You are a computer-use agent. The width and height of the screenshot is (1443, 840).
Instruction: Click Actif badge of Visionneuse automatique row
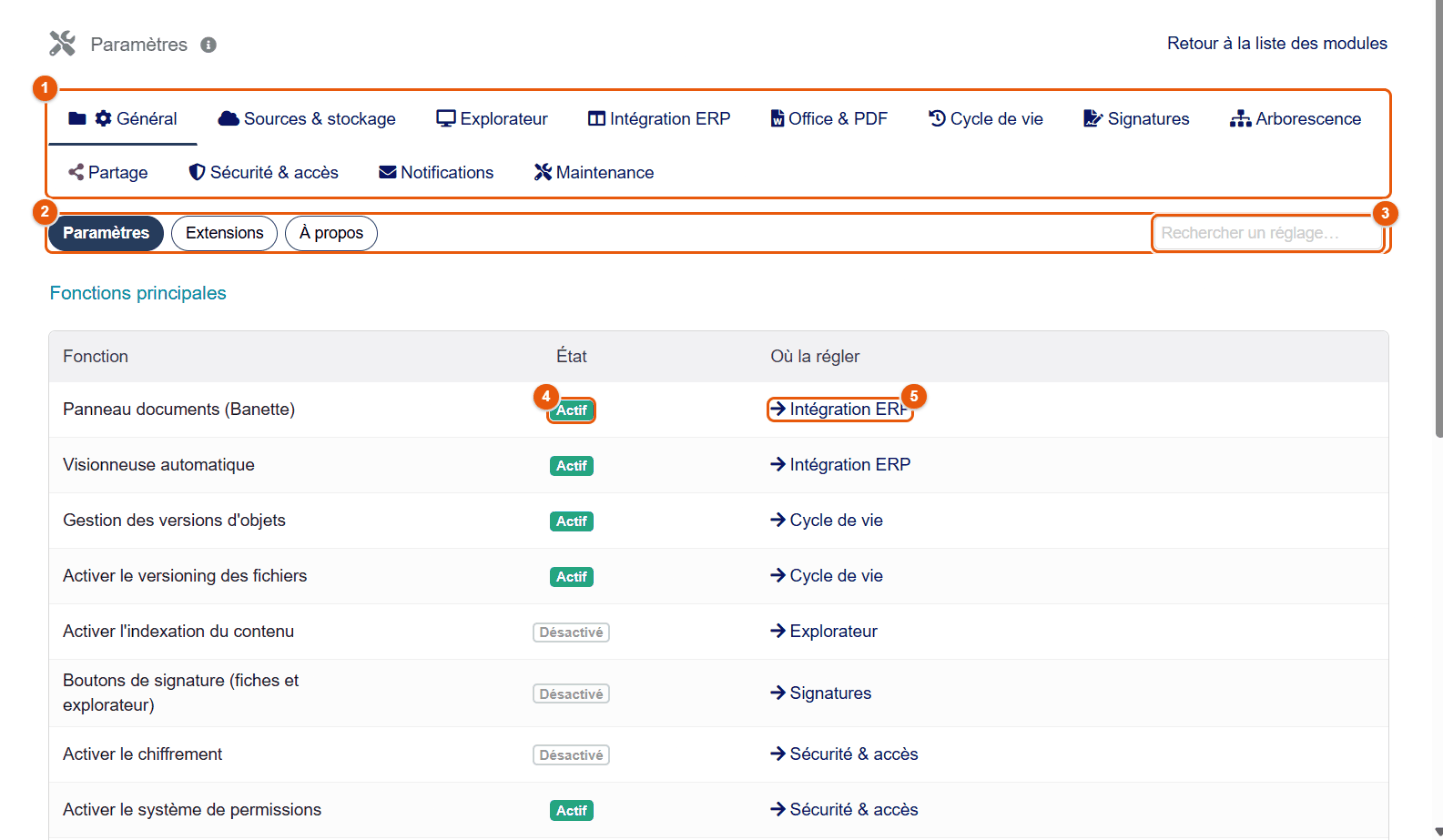(572, 466)
